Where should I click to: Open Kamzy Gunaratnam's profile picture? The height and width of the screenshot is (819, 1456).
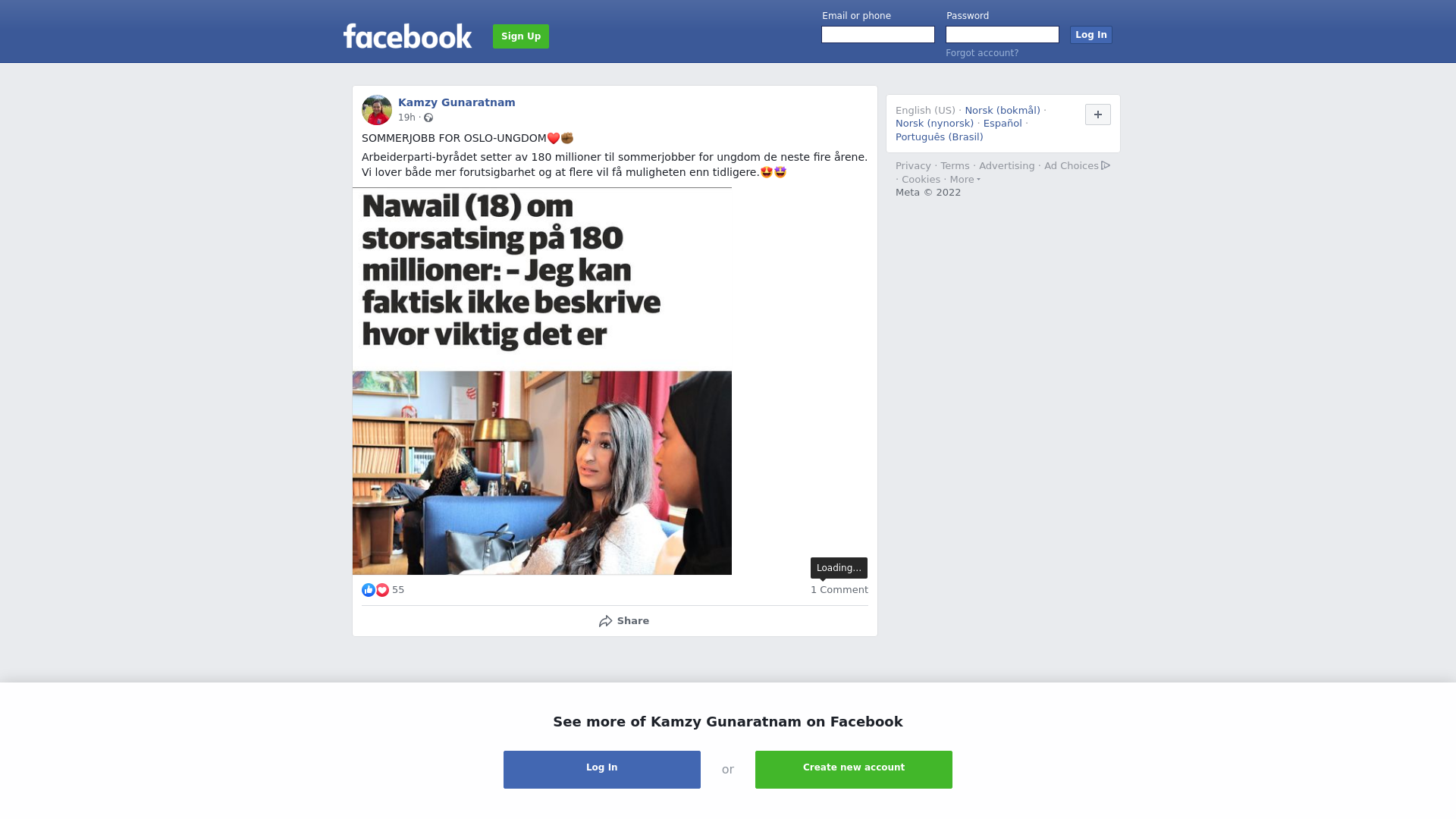377,110
